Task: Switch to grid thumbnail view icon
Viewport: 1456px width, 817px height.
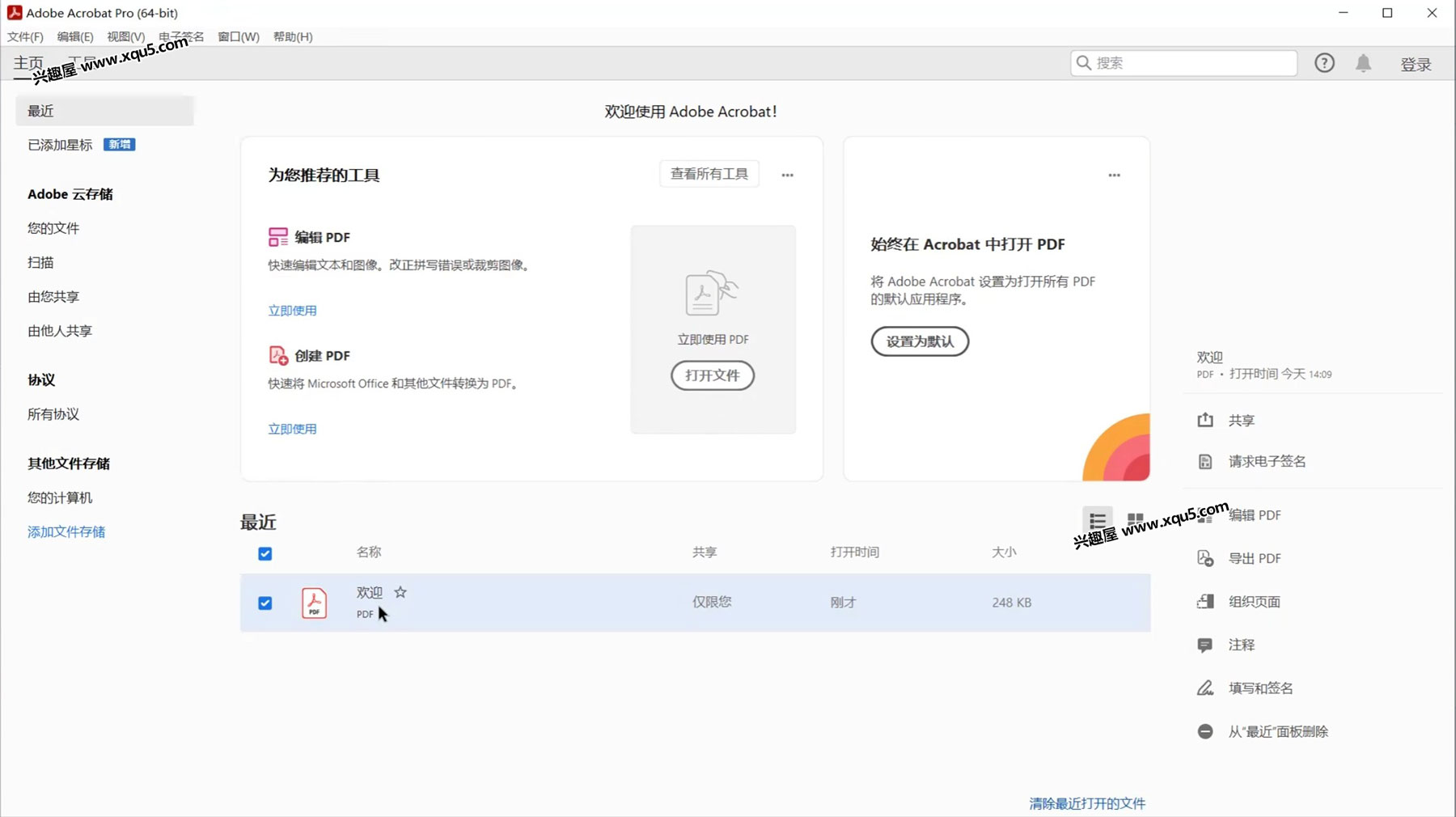Action: click(1135, 520)
